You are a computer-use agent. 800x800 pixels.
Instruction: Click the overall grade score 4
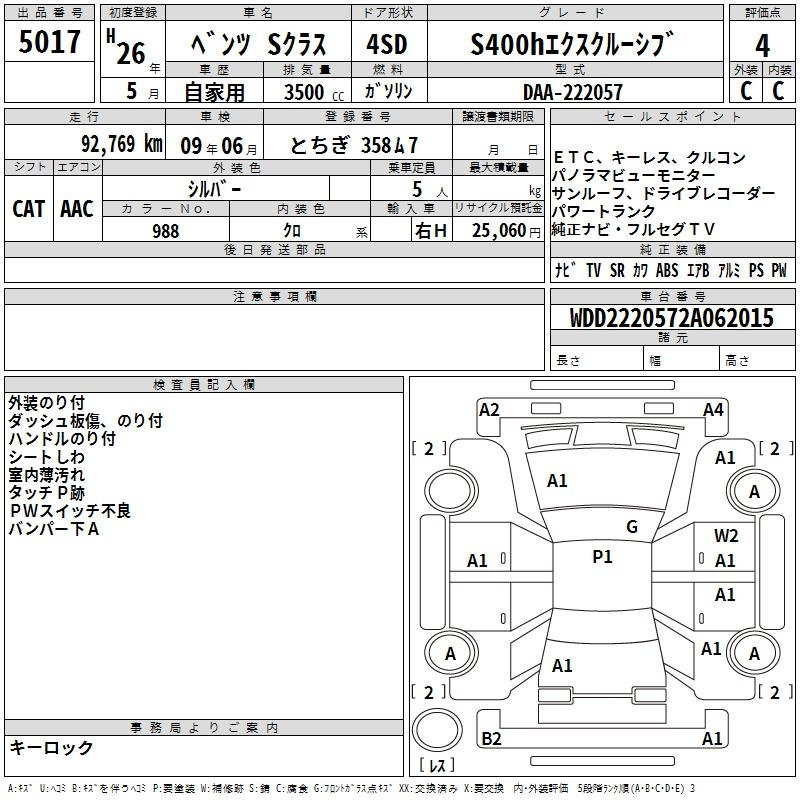(762, 46)
